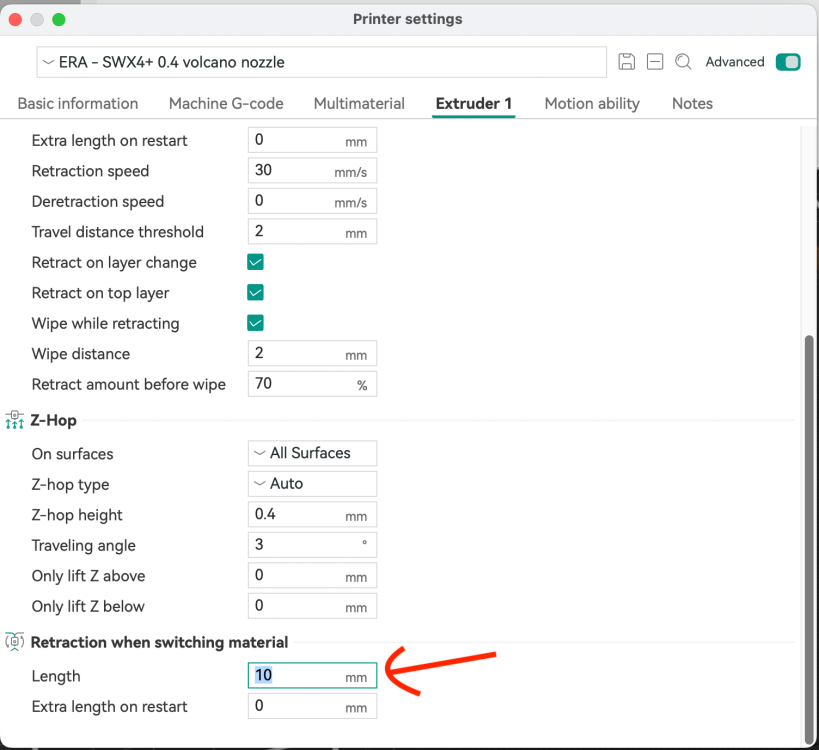Viewport: 819px width, 750px height.
Task: Switch to the Machine G-code tab
Action: click(x=226, y=104)
